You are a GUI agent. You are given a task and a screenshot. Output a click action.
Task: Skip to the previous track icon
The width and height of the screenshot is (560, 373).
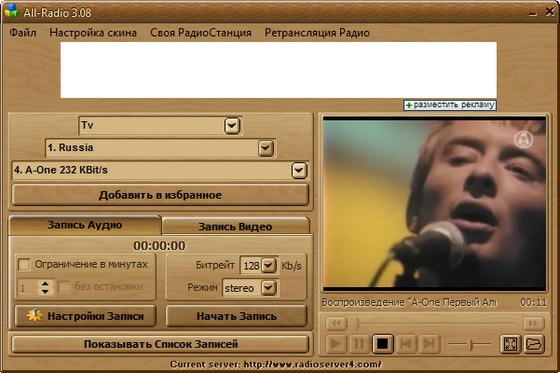406,344
